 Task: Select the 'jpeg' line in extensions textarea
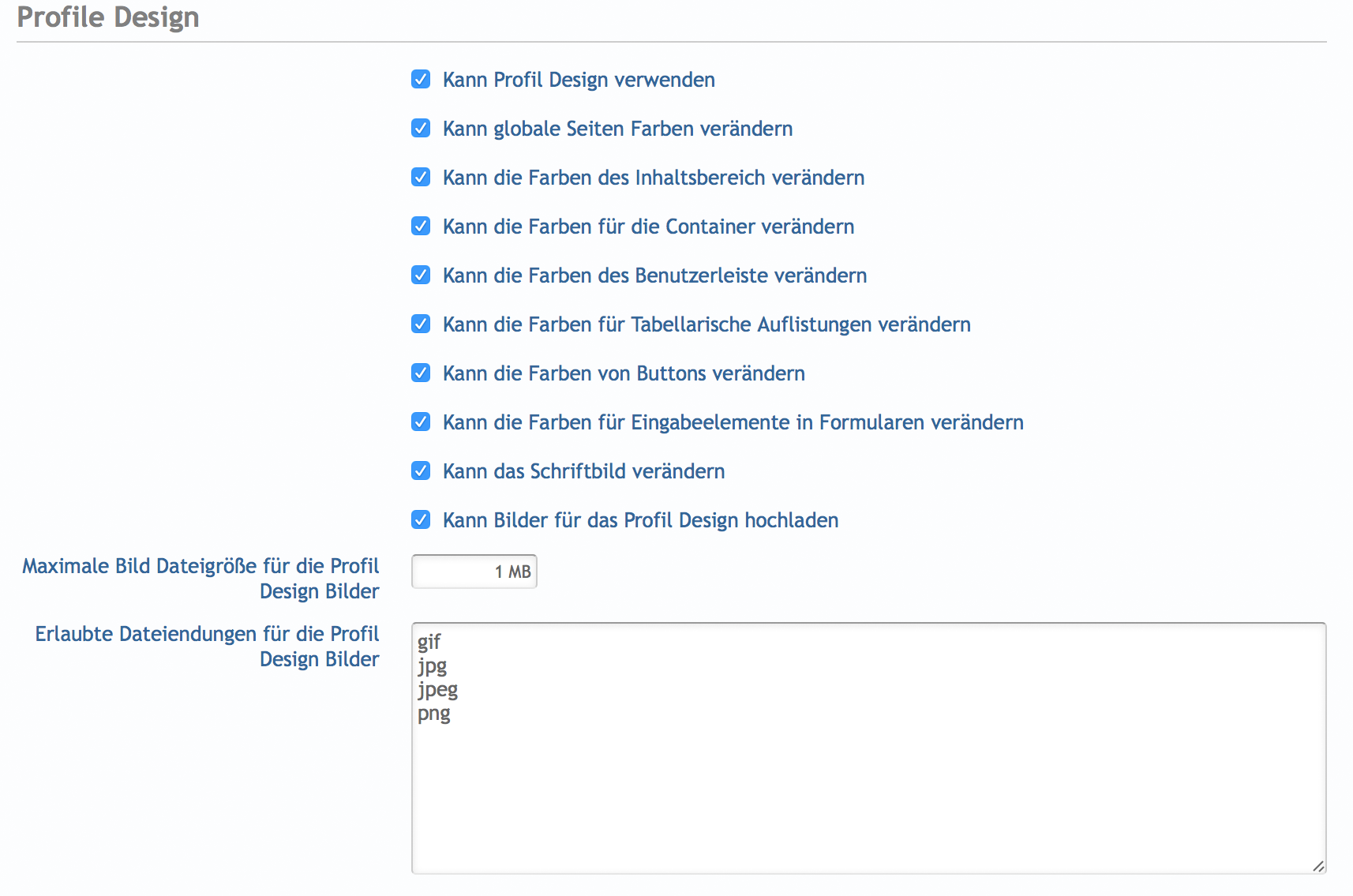[x=438, y=689]
